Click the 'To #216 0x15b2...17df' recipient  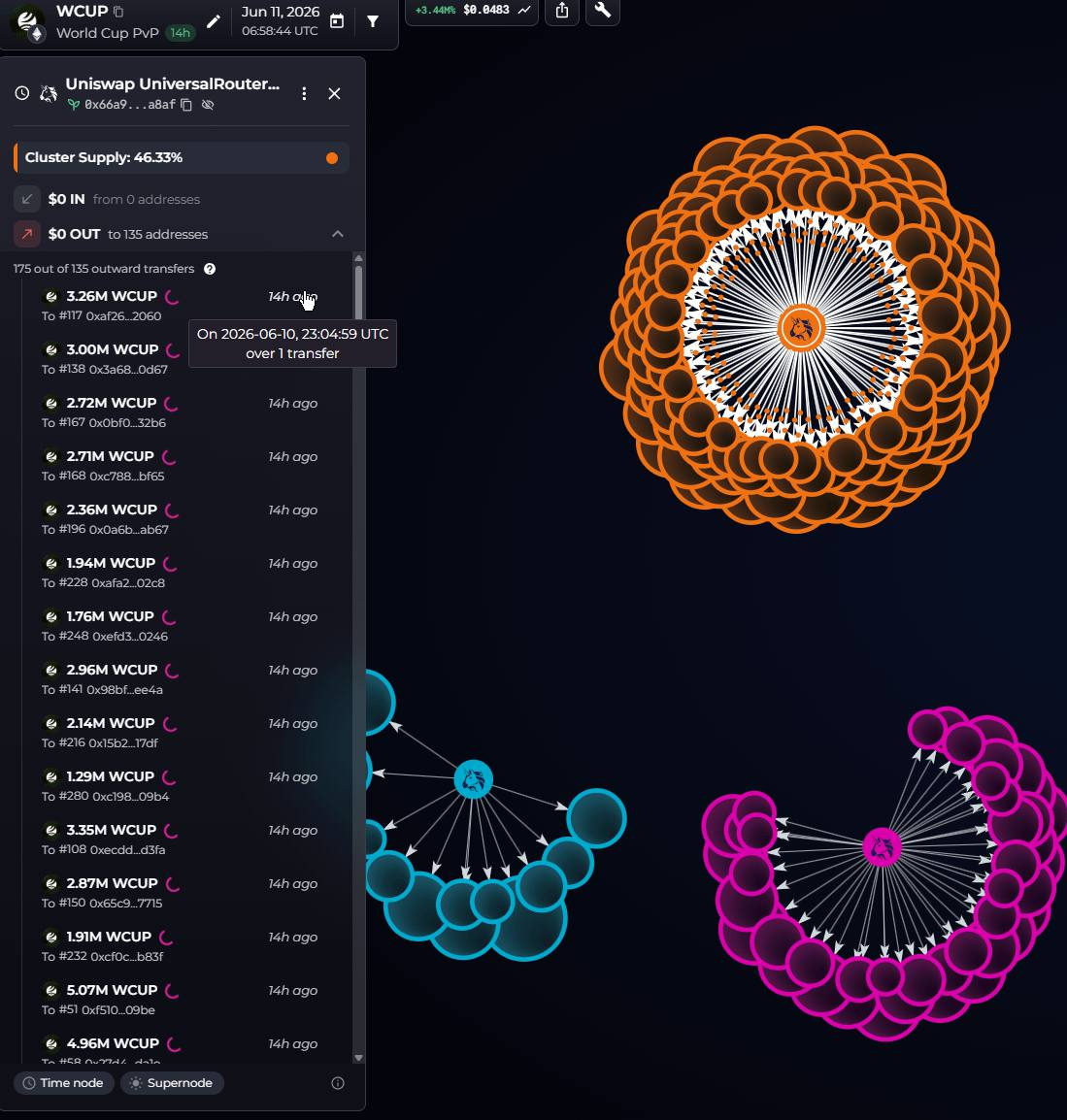pos(100,742)
